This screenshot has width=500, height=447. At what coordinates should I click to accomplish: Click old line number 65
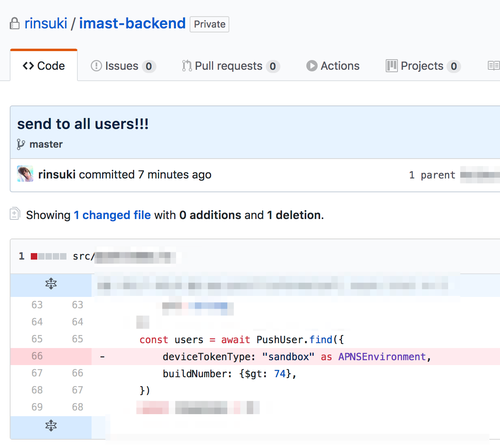pyautogui.click(x=37, y=339)
